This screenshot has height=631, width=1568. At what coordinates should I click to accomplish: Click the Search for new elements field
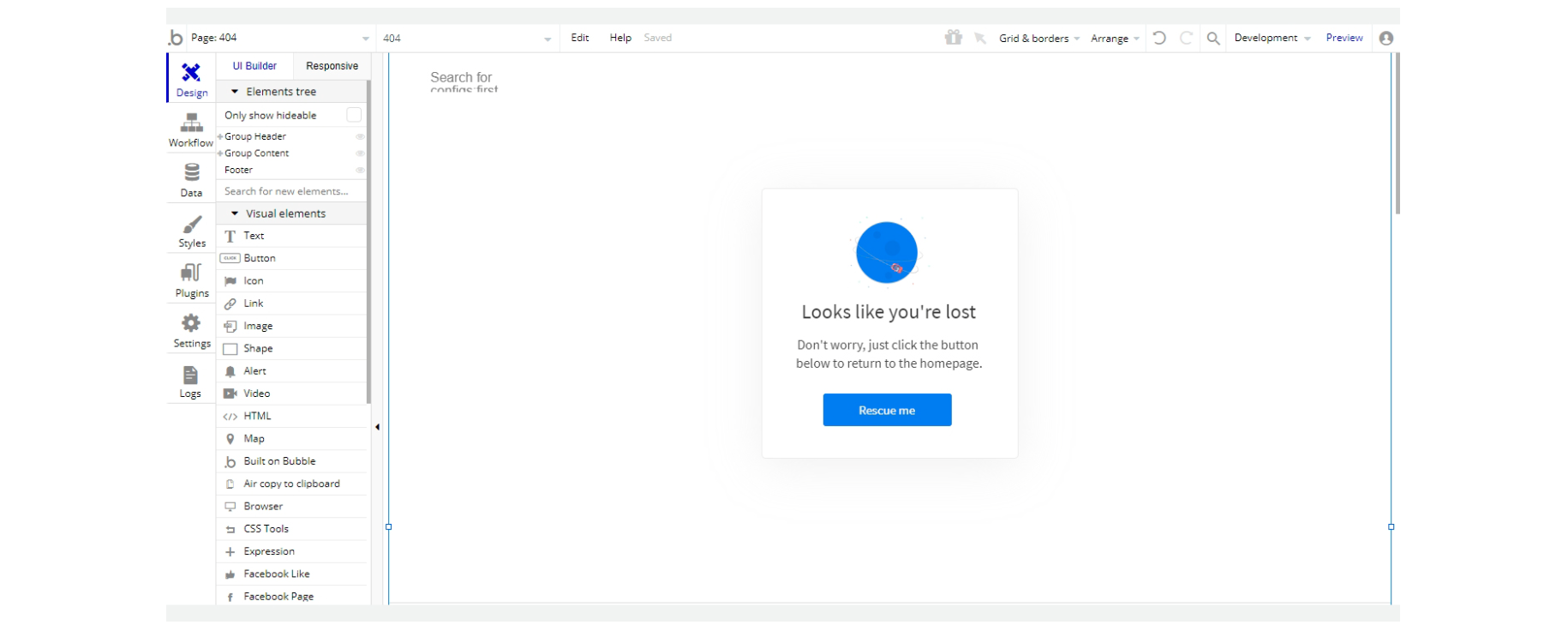click(x=291, y=191)
